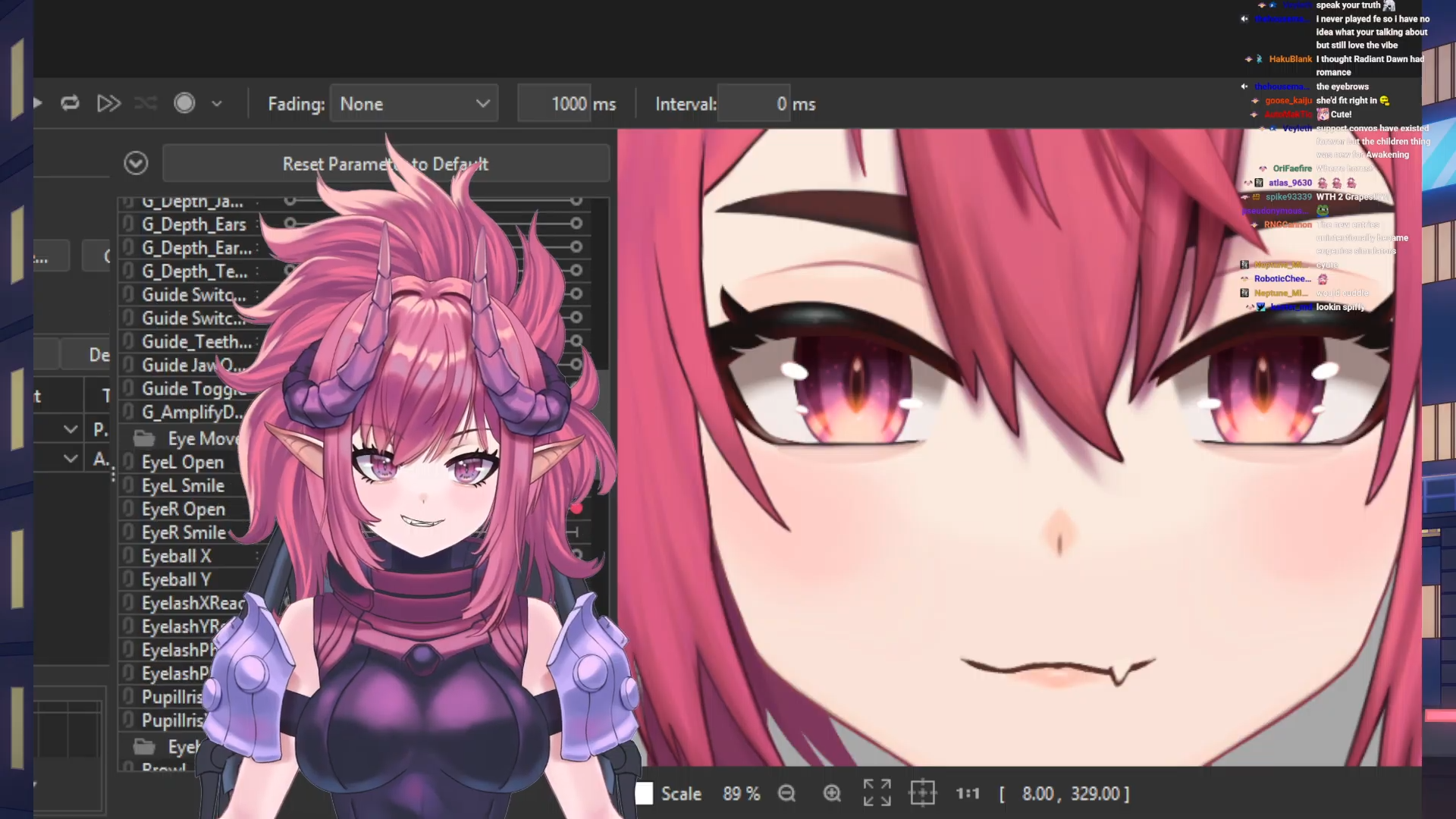The width and height of the screenshot is (1456, 819).
Task: Set view to 1:1 scale
Action: click(967, 793)
